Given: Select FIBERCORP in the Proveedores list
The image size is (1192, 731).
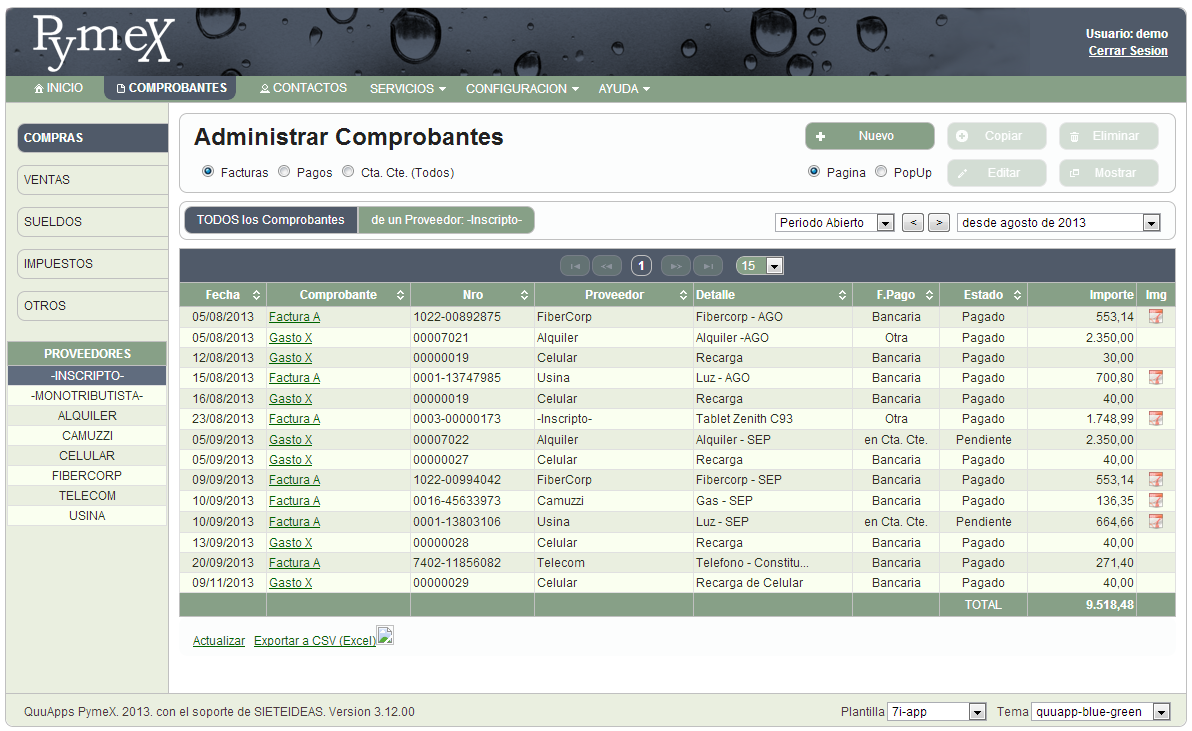Looking at the screenshot, I should point(87,476).
